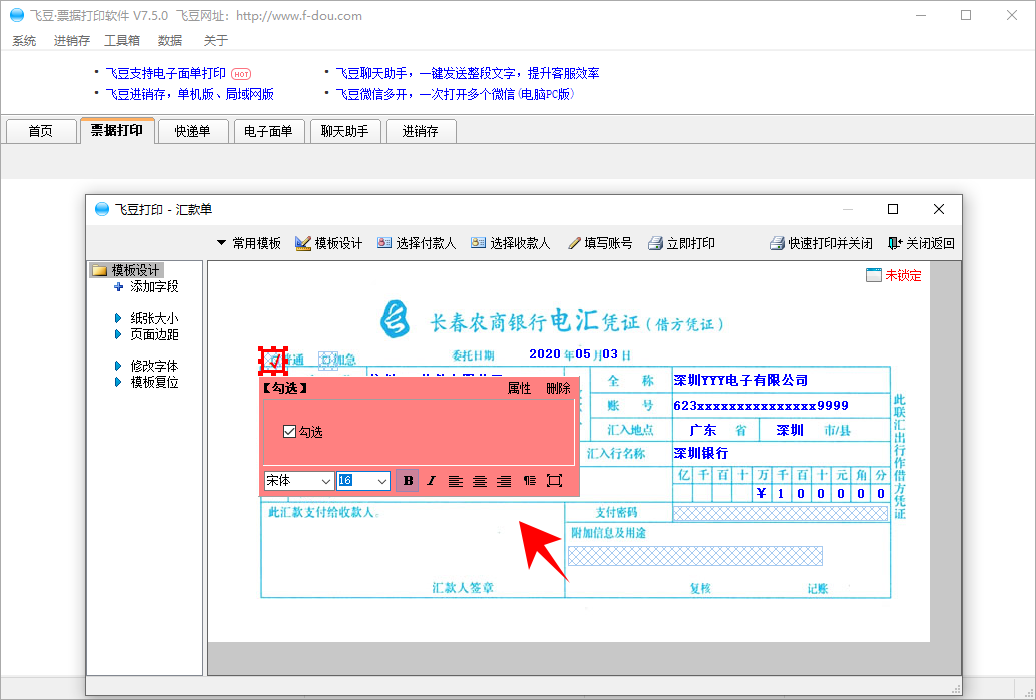Screen dimensions: 1036x700
Task: Switch to the 电子面单 tab
Action: pyautogui.click(x=268, y=131)
